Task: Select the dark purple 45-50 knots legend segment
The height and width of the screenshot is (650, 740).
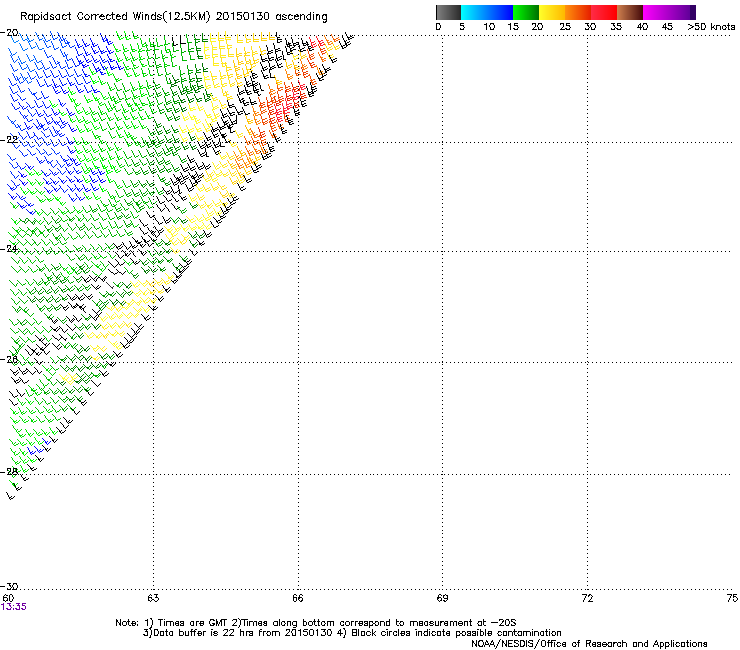Action: point(682,12)
